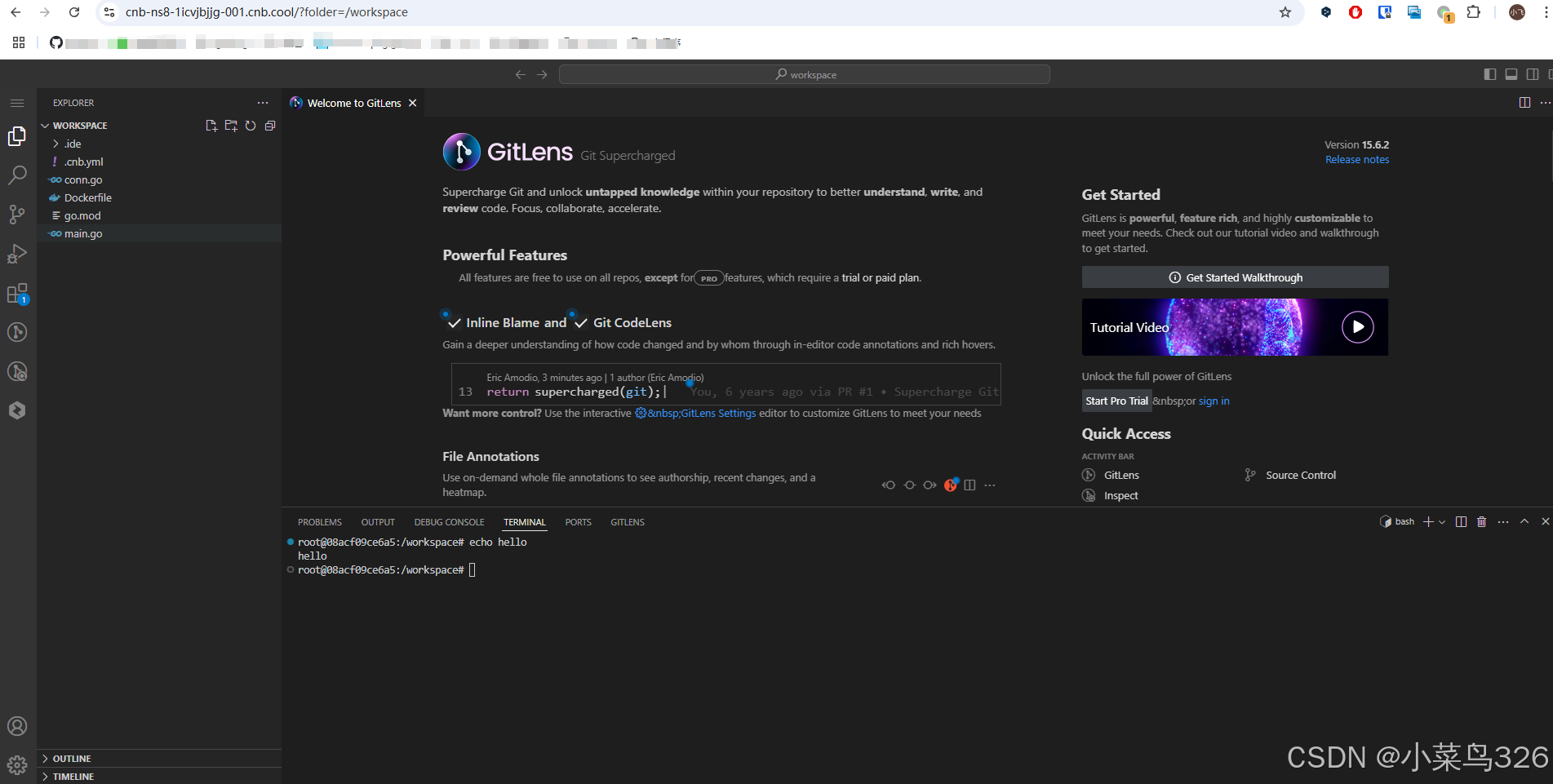
Task: Split the editor to the right
Action: tap(1524, 103)
